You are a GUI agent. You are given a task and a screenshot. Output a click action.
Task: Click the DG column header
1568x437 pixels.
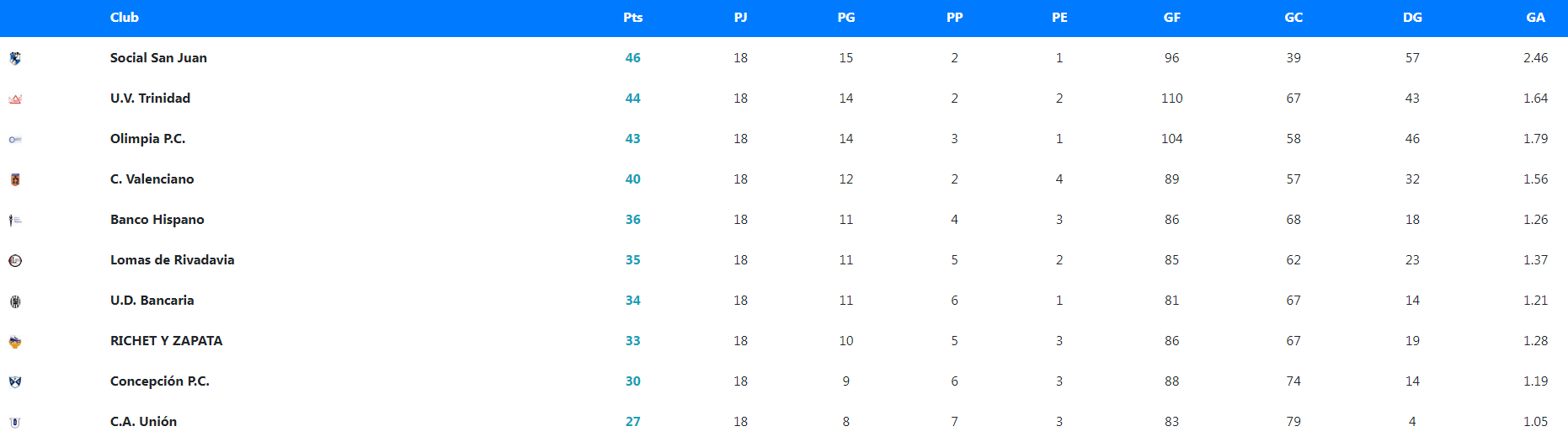(1412, 18)
